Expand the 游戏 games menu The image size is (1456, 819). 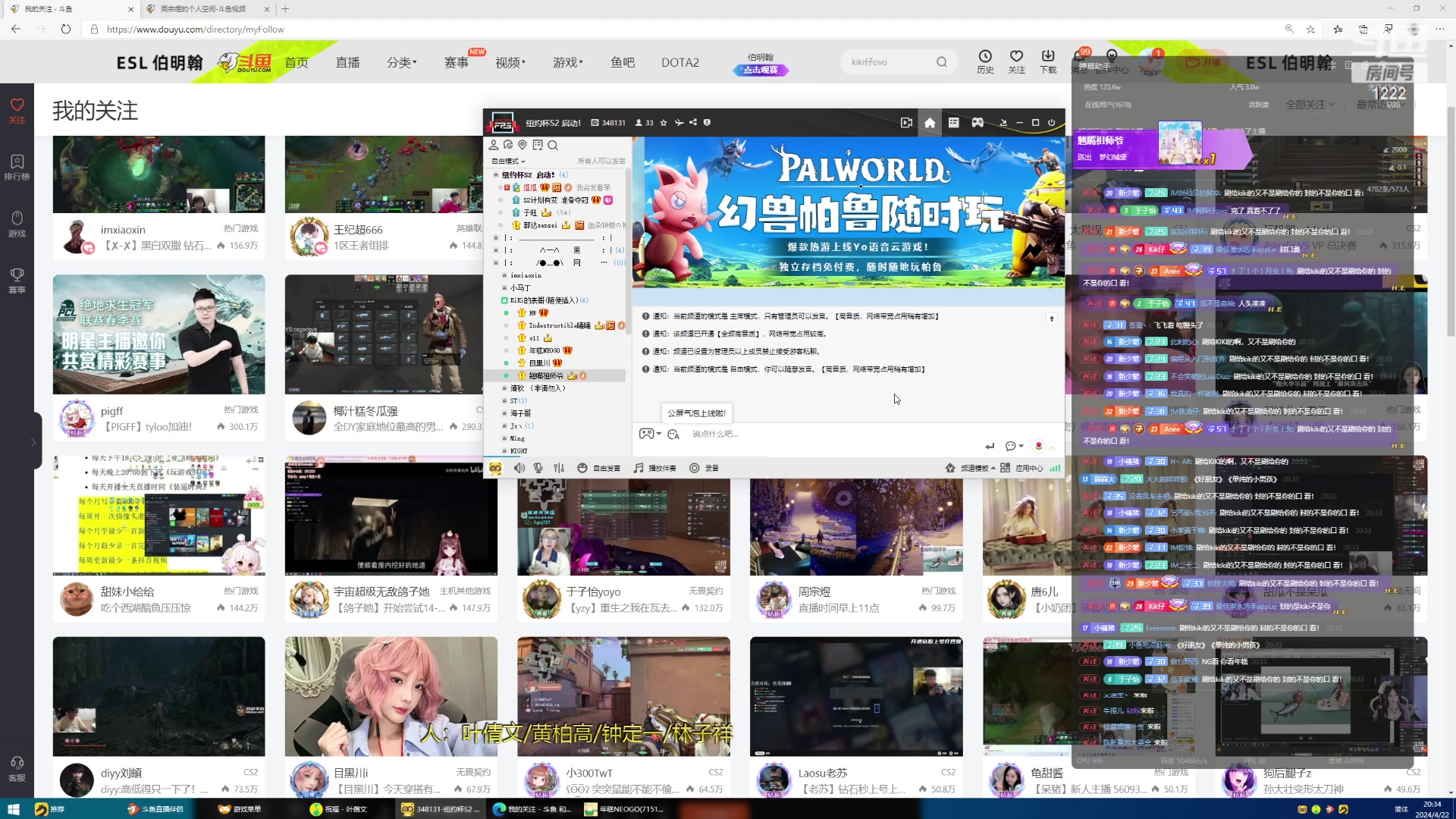(568, 62)
